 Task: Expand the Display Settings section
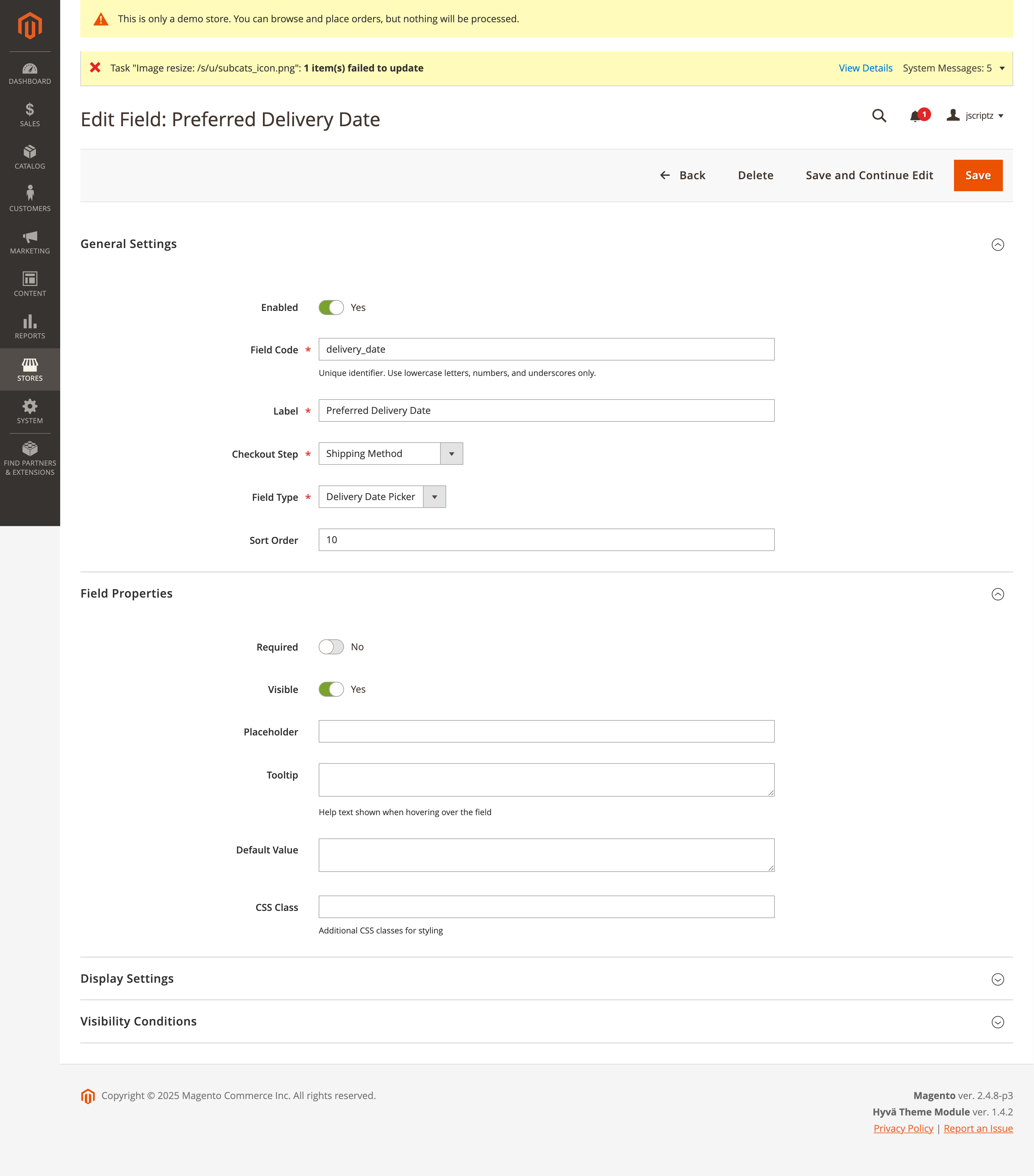998,979
